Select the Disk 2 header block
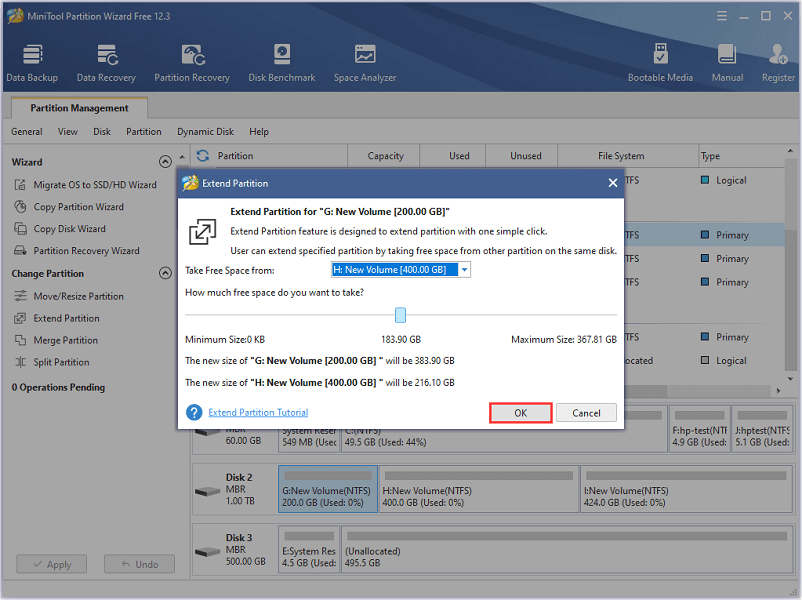802x600 pixels. point(235,489)
